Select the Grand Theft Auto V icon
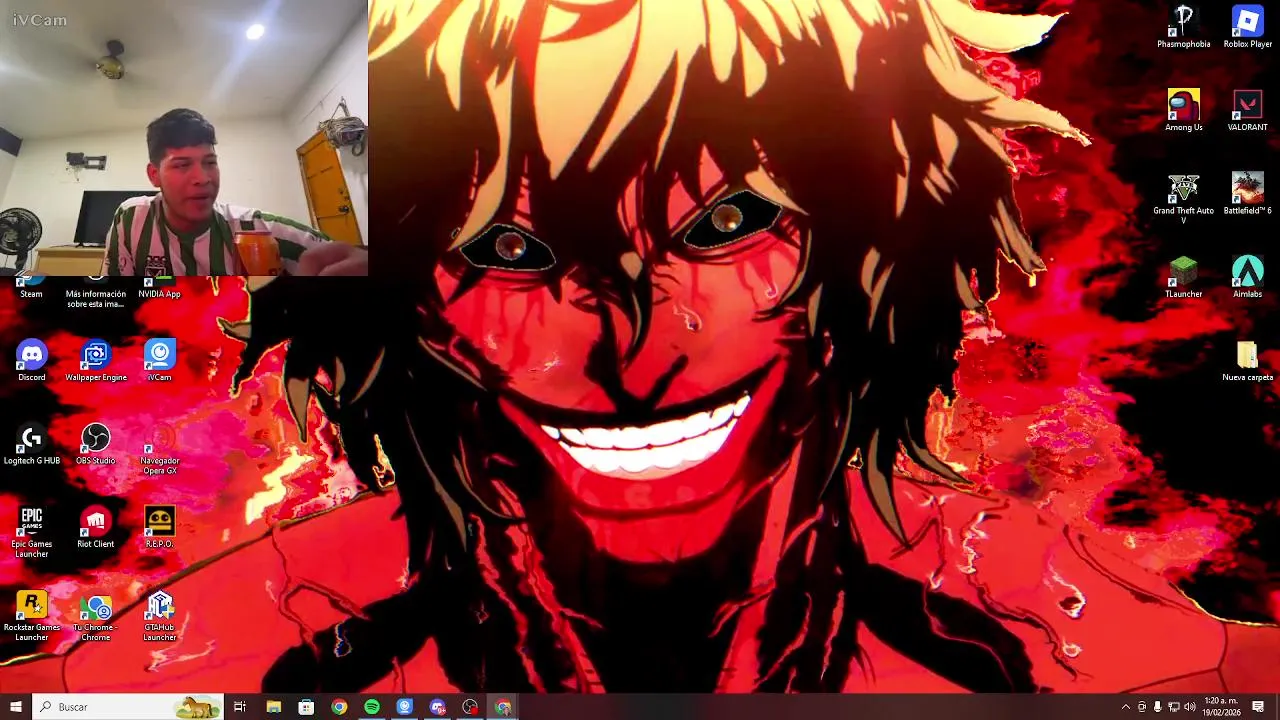 [1184, 199]
